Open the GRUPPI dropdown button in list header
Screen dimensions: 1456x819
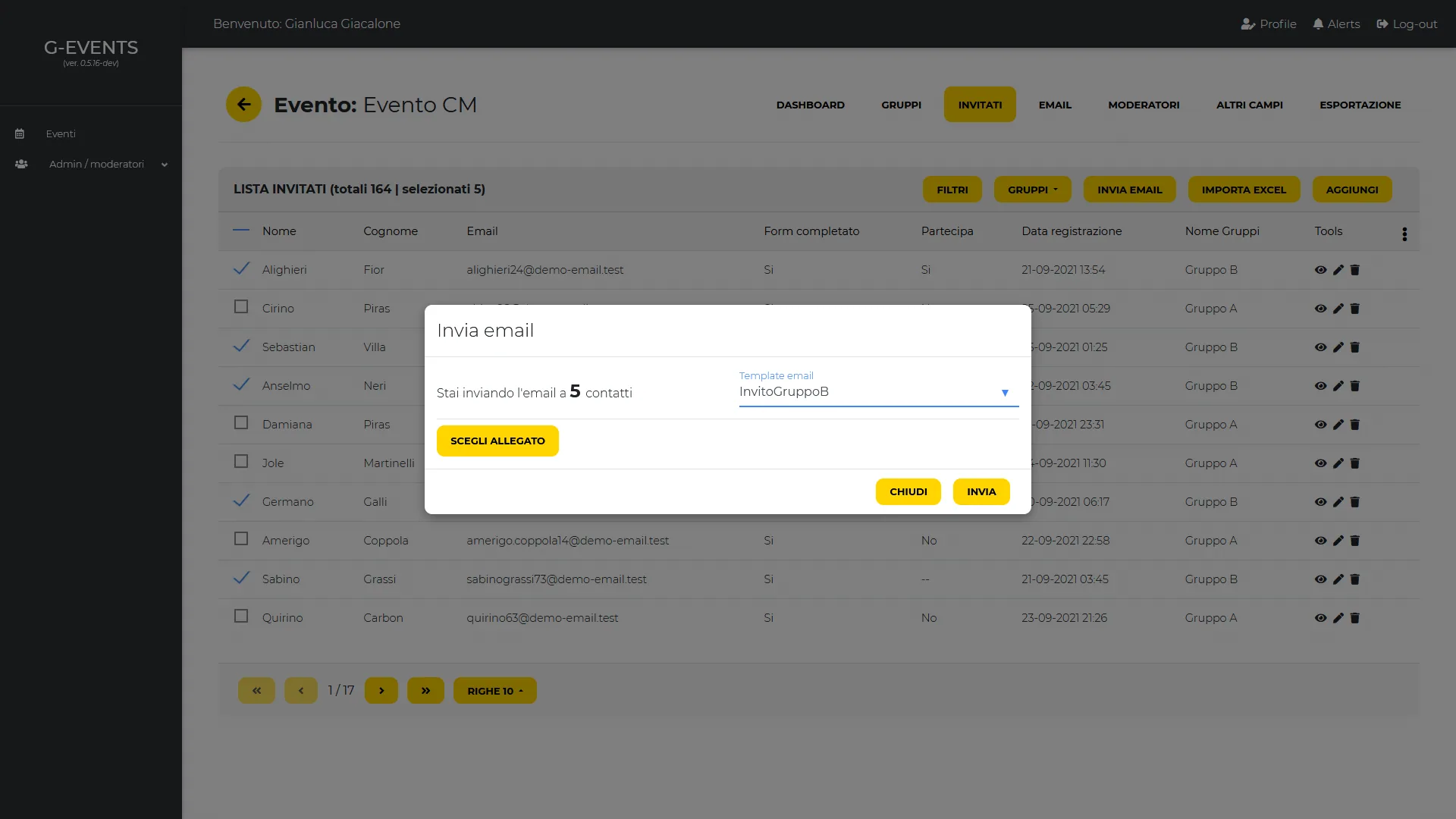1032,190
